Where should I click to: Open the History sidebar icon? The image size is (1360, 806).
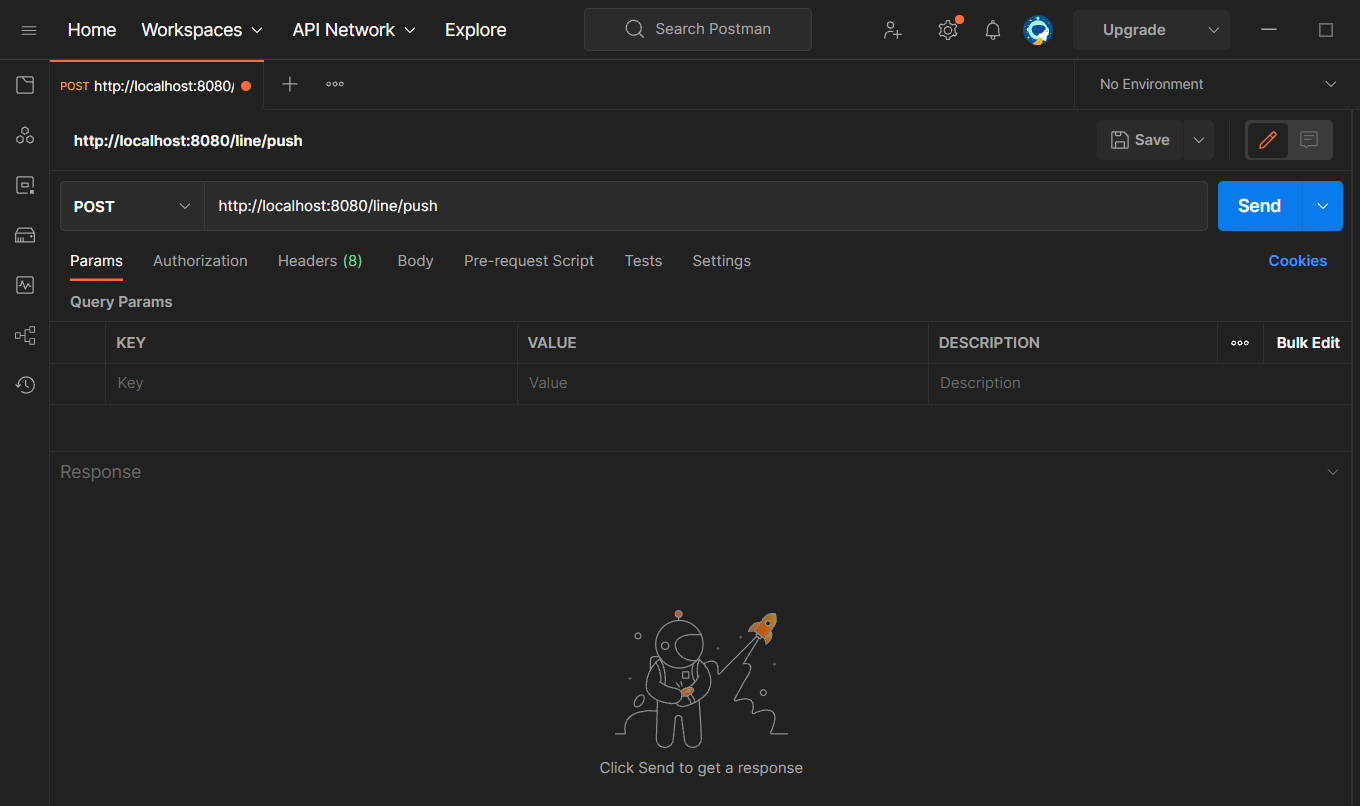click(25, 385)
